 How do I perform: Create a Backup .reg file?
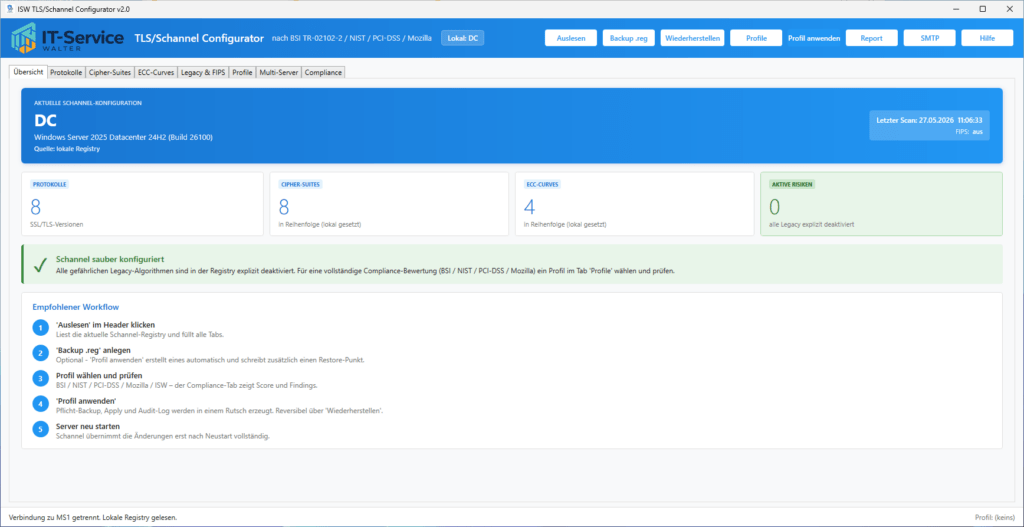628,38
